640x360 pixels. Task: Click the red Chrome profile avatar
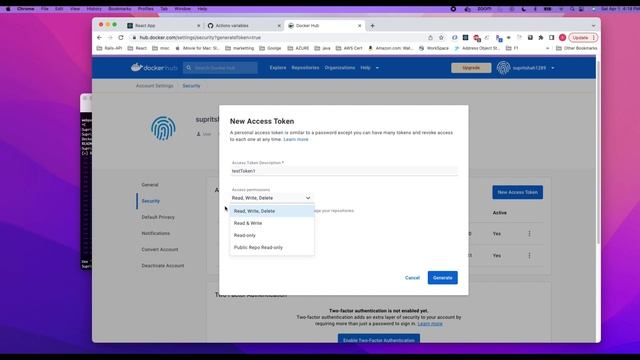(562, 38)
